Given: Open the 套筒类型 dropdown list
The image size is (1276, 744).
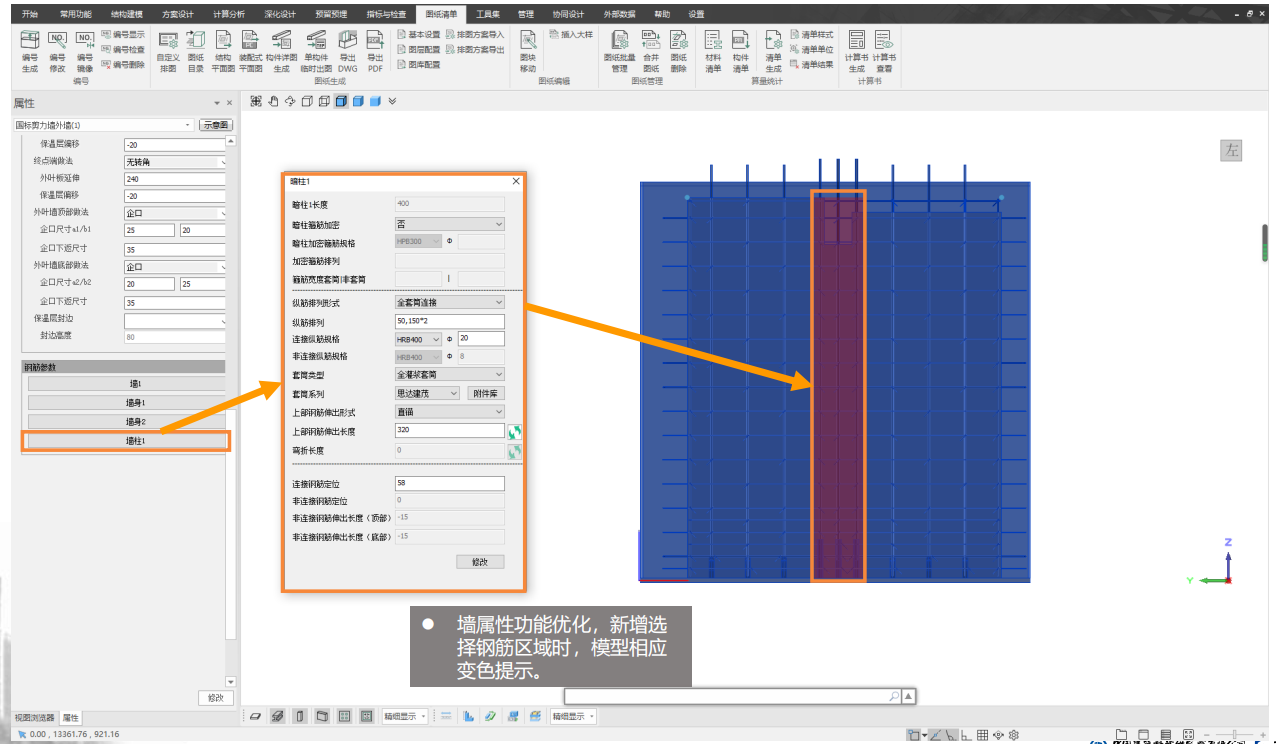Looking at the screenshot, I should 450,375.
